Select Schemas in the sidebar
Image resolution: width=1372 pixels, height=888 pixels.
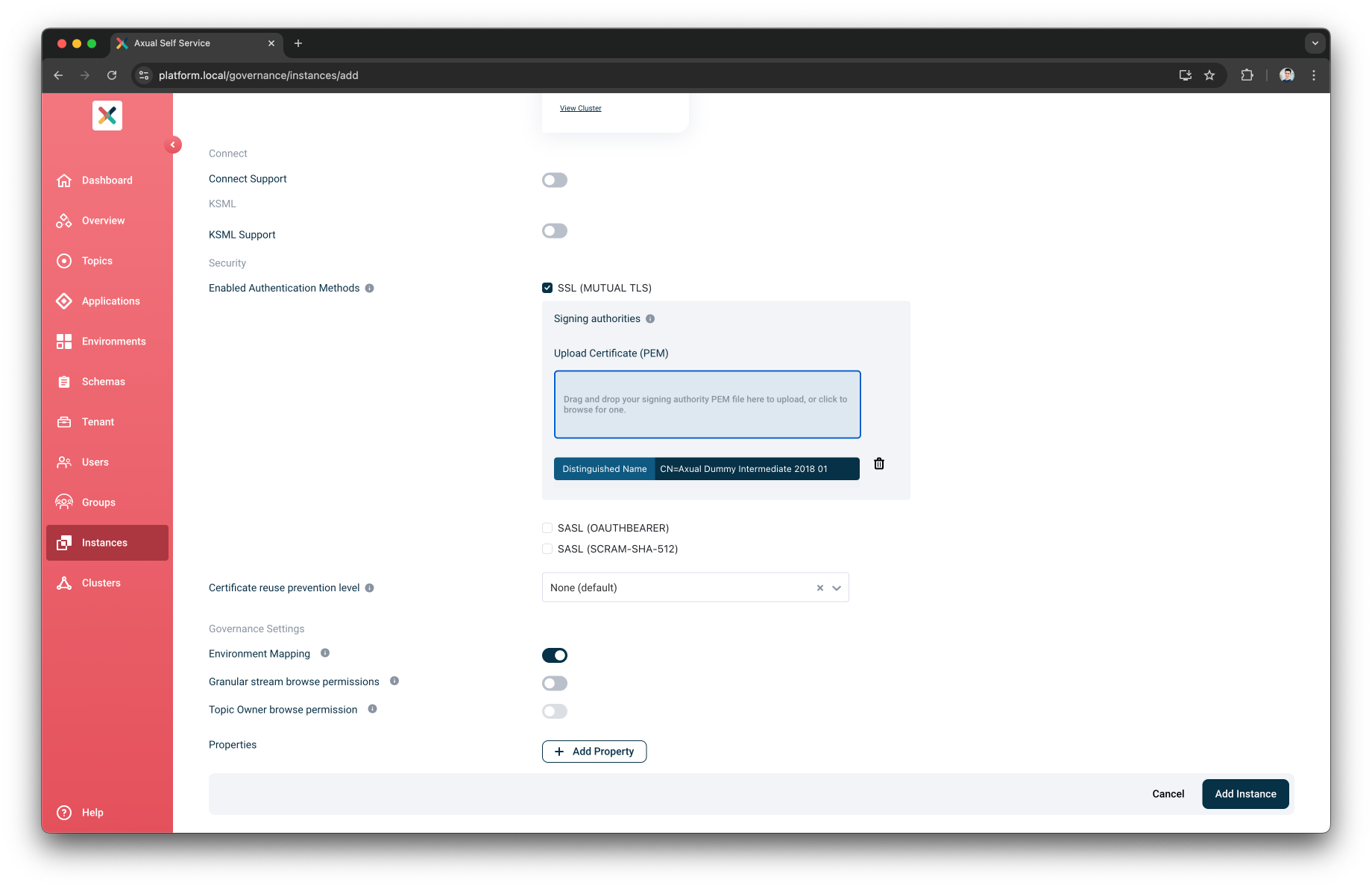(x=107, y=382)
